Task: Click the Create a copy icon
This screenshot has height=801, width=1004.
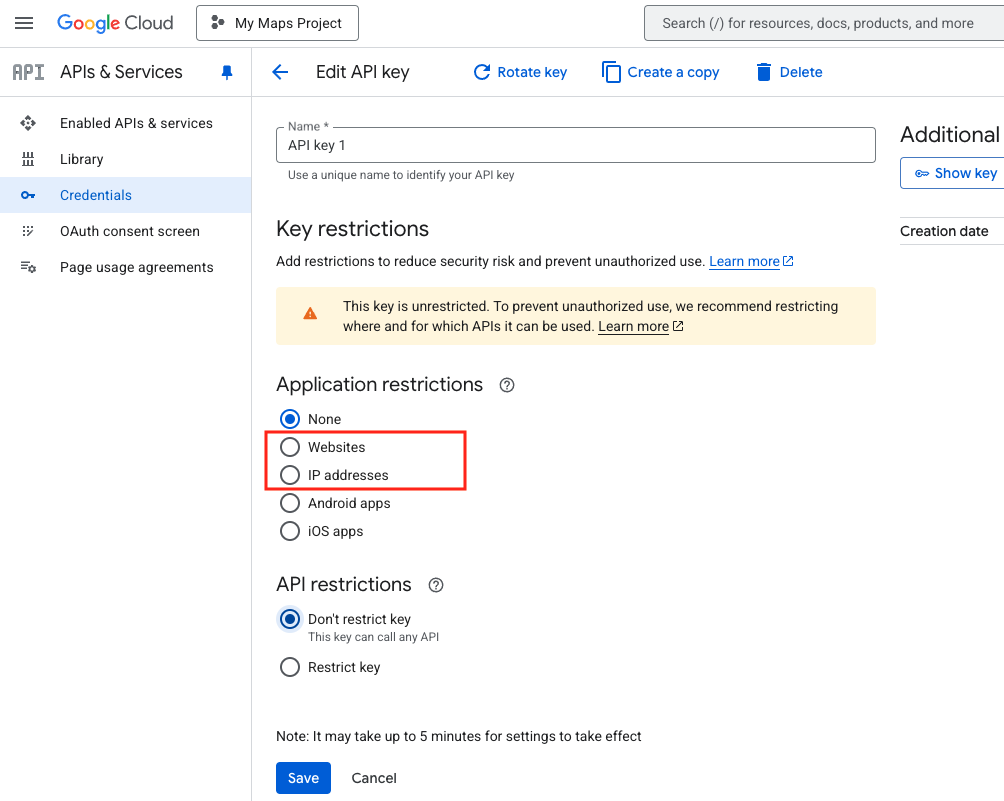Action: [x=611, y=72]
